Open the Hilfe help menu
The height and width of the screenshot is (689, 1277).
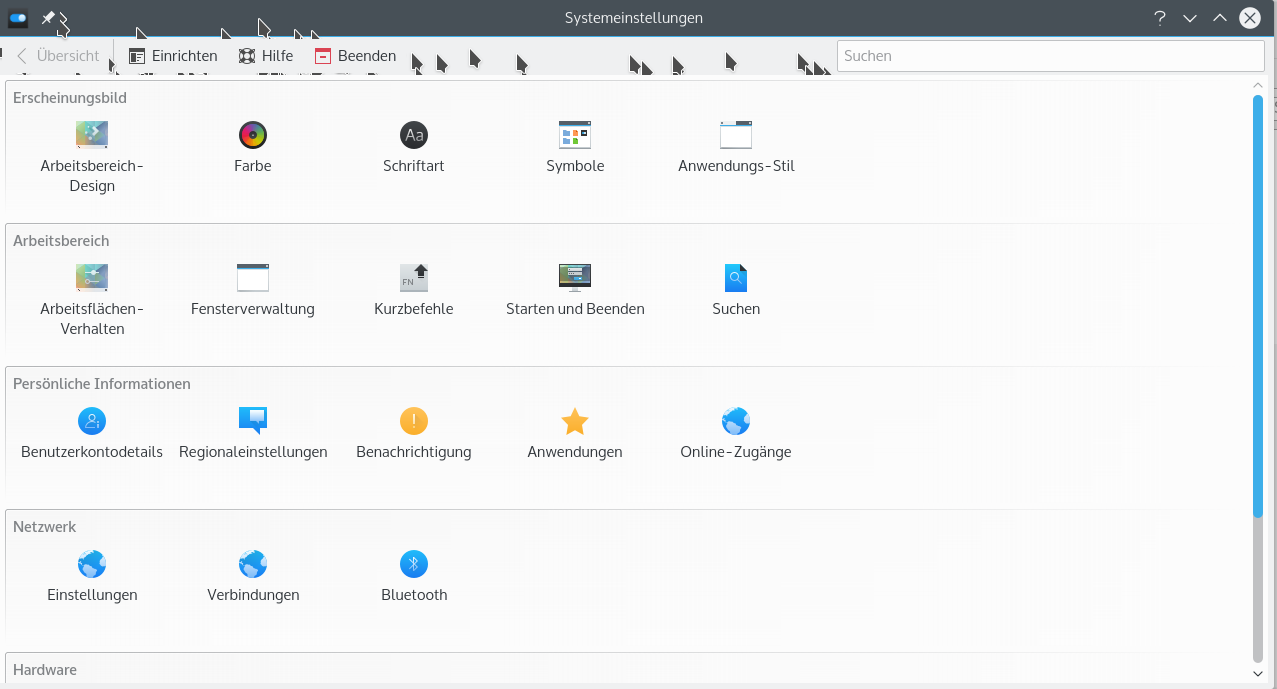pos(266,56)
